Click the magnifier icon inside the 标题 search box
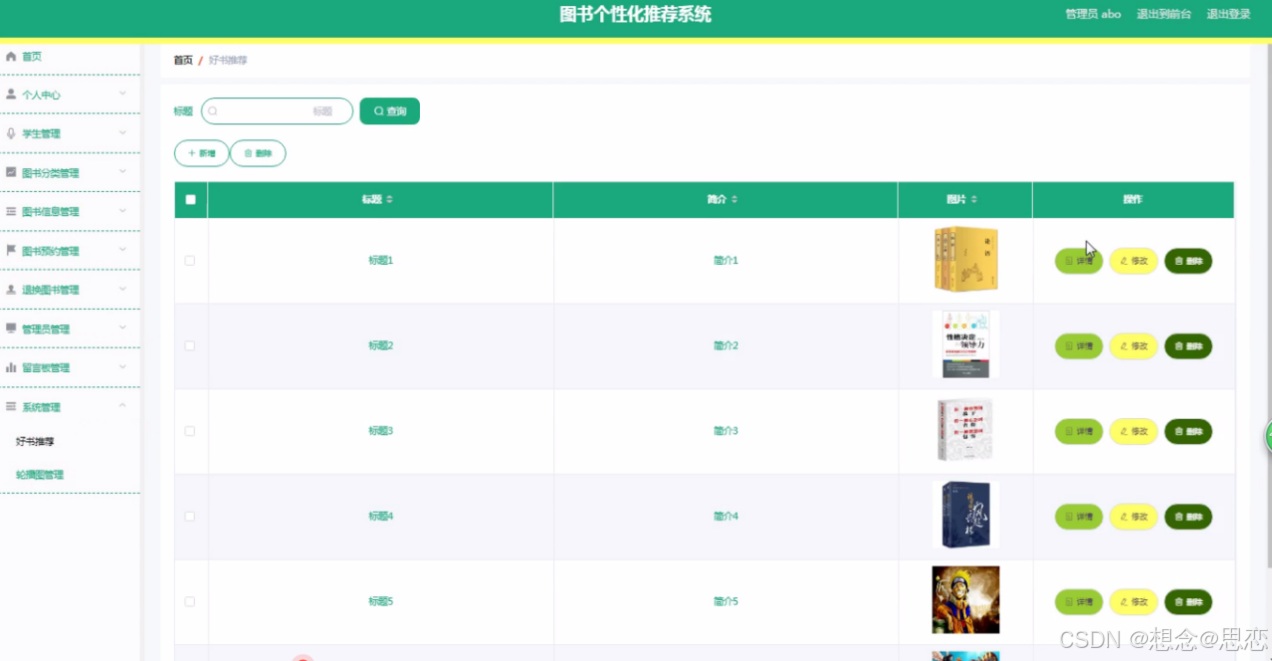Image resolution: width=1272 pixels, height=661 pixels. [212, 111]
